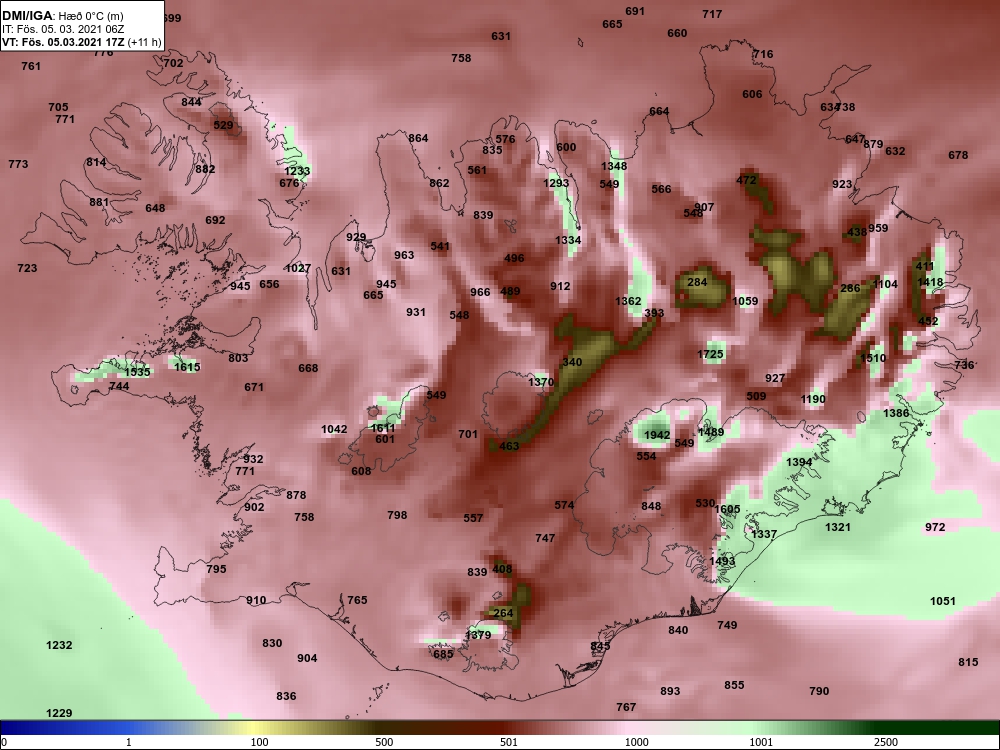Viewport: 1000px width, 750px height.
Task: Click the map value 1051
Action: click(x=943, y=601)
